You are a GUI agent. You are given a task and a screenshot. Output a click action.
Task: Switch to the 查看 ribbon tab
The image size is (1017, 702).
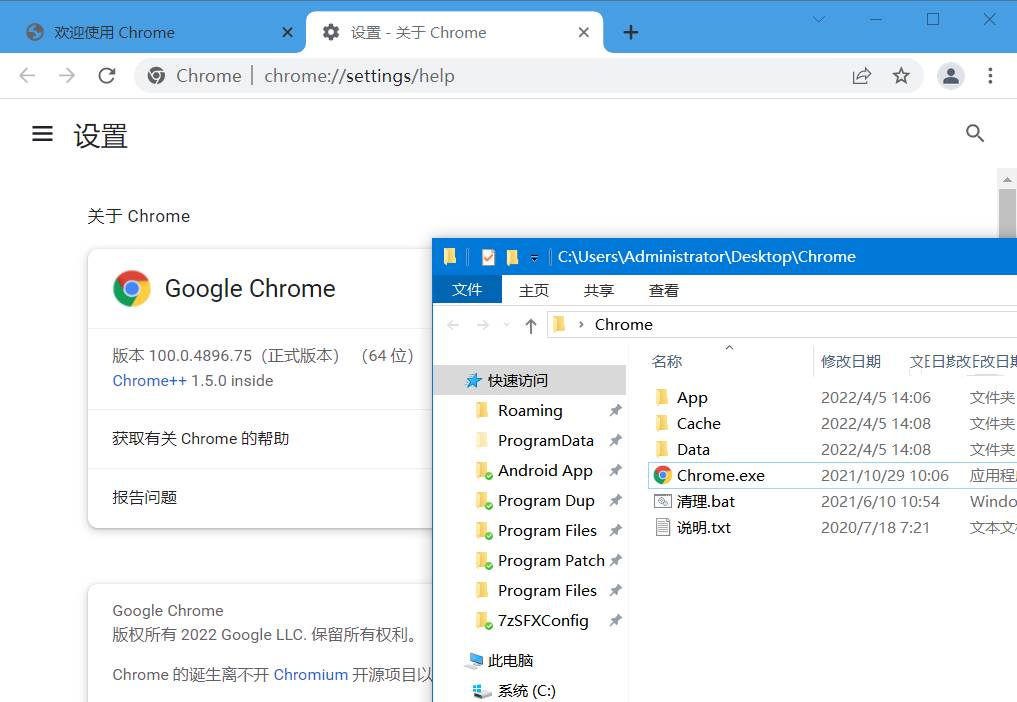663,290
